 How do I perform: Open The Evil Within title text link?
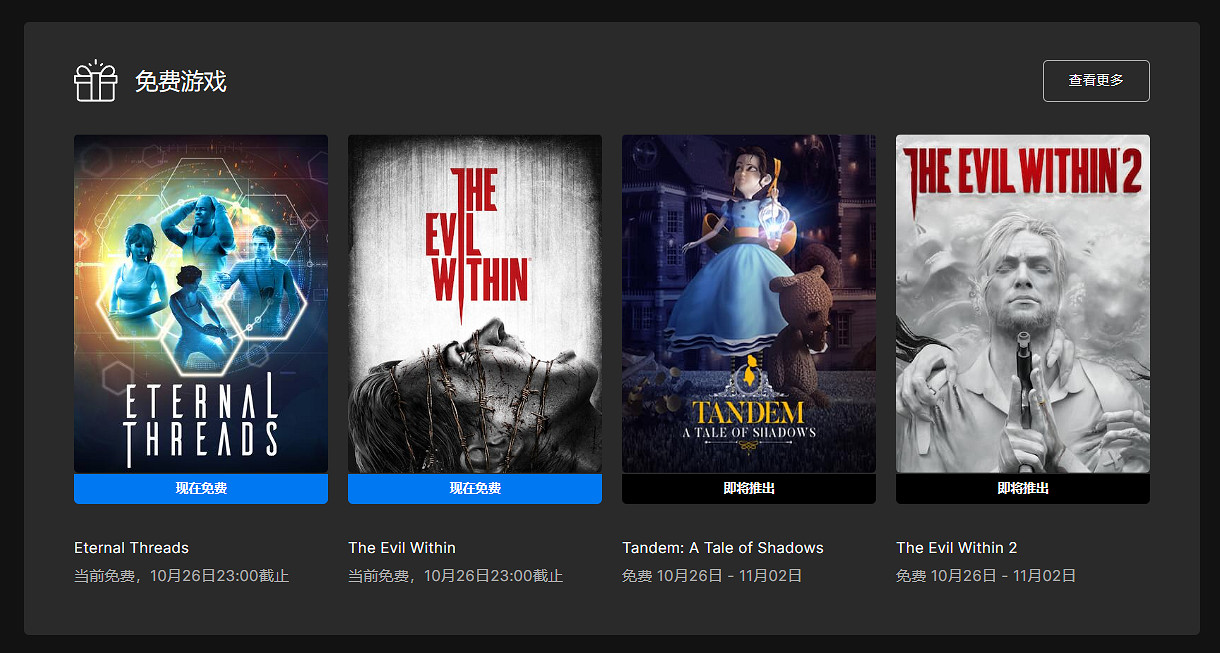[402, 548]
